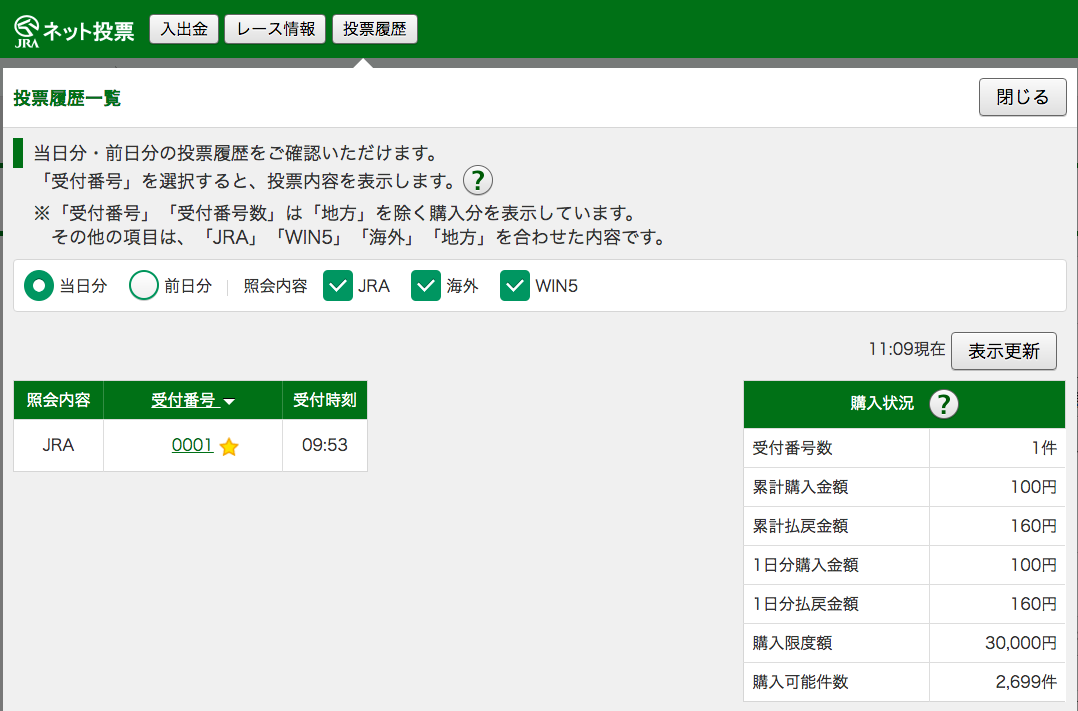The width and height of the screenshot is (1078, 711).
Task: Select 当日分 radio button
Action: (38, 286)
